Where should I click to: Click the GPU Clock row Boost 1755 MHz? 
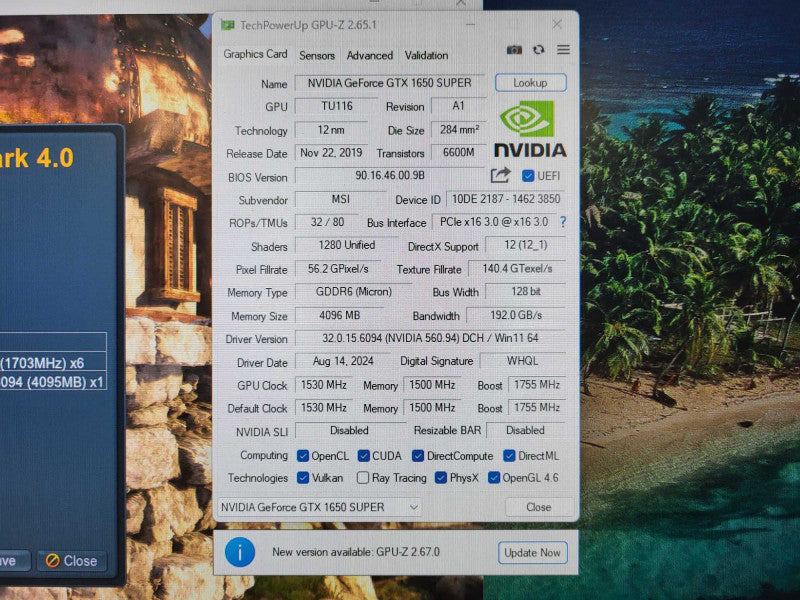(537, 385)
